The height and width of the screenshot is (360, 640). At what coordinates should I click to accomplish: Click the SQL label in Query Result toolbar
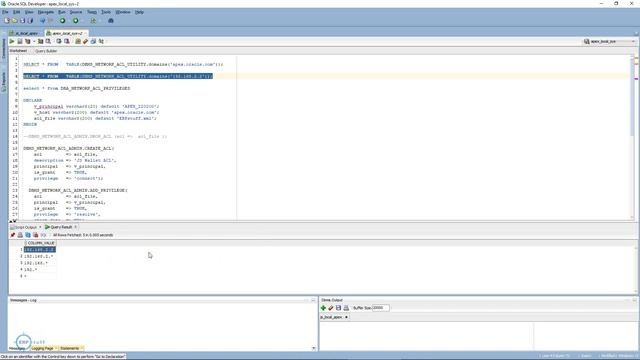click(x=43, y=235)
